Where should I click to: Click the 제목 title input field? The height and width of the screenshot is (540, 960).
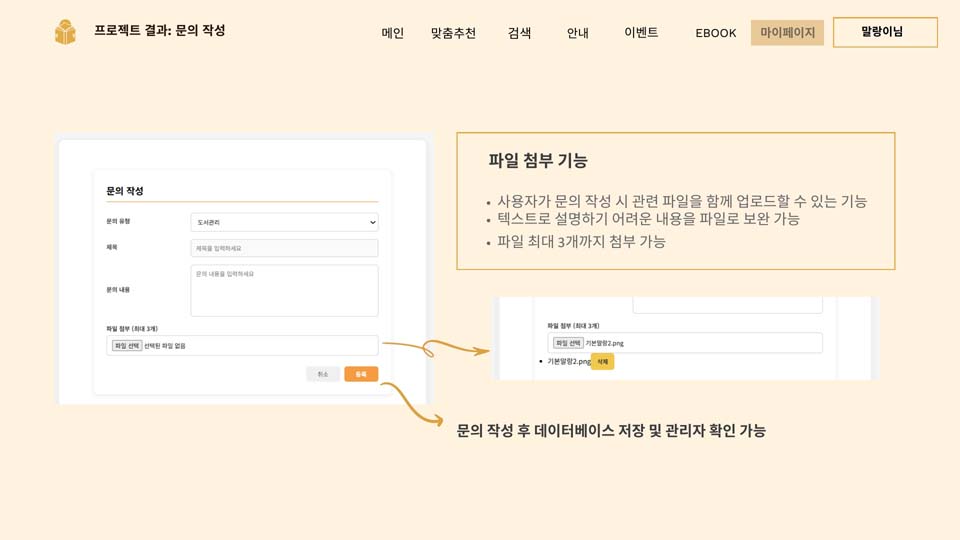coord(284,248)
